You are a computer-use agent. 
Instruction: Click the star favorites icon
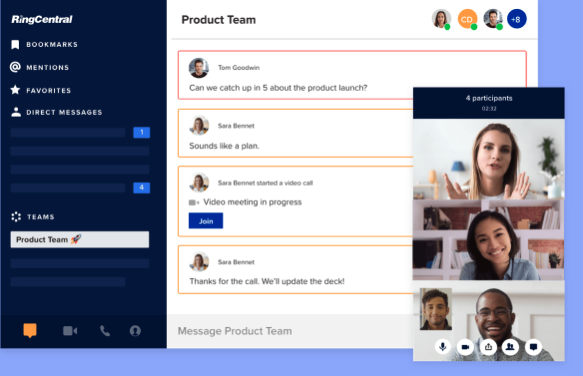pyautogui.click(x=15, y=90)
